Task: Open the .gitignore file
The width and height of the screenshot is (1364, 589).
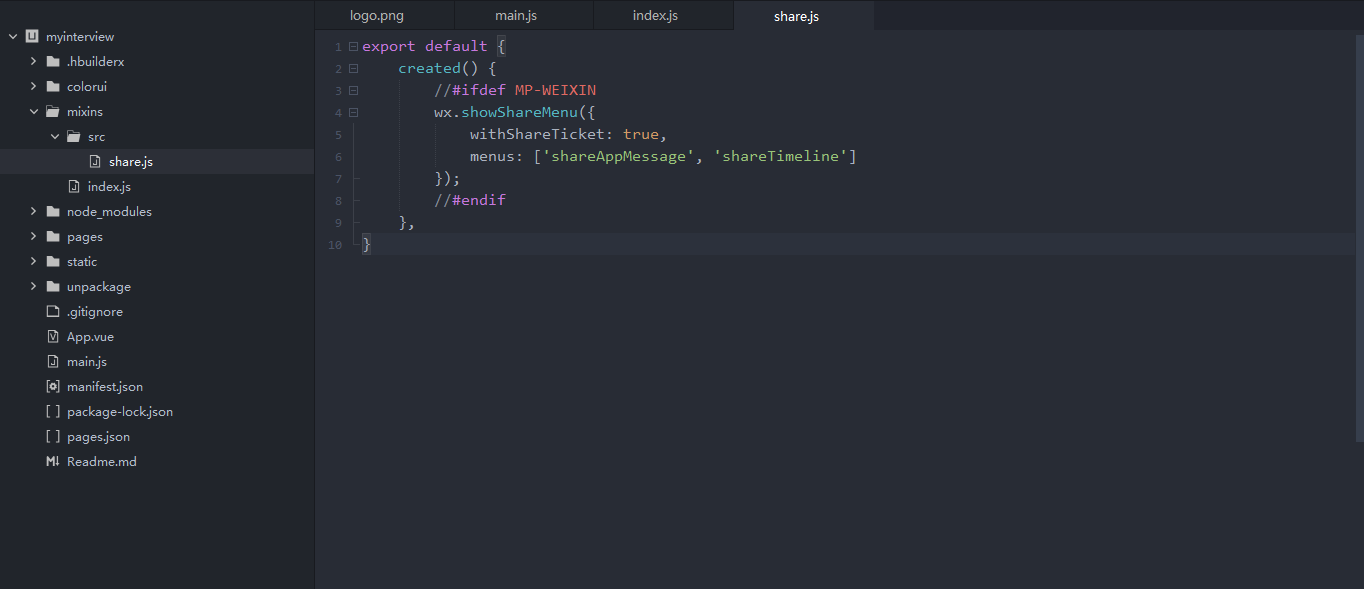Action: coord(95,311)
